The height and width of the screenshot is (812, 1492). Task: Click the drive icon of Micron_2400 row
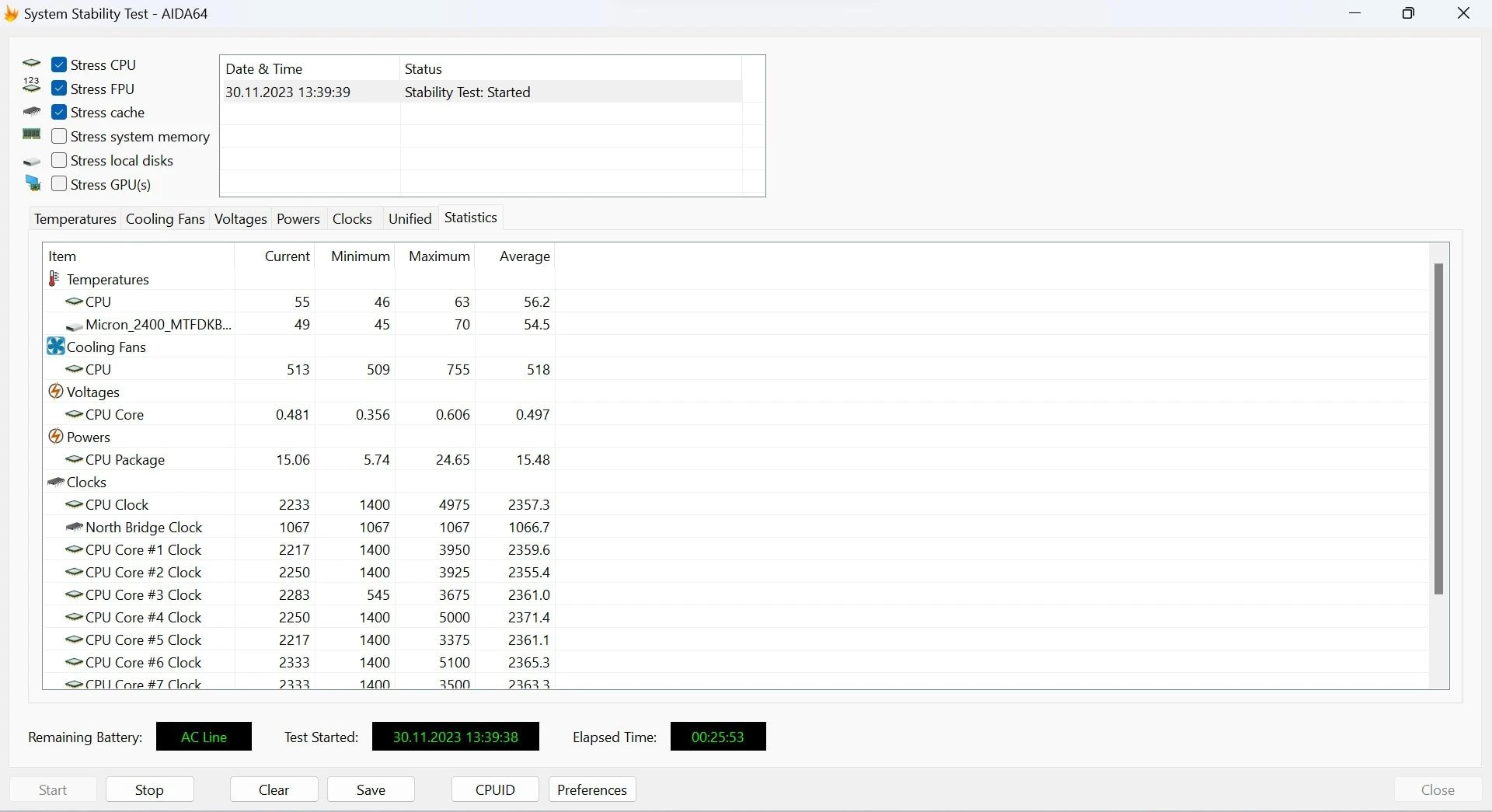(x=75, y=326)
